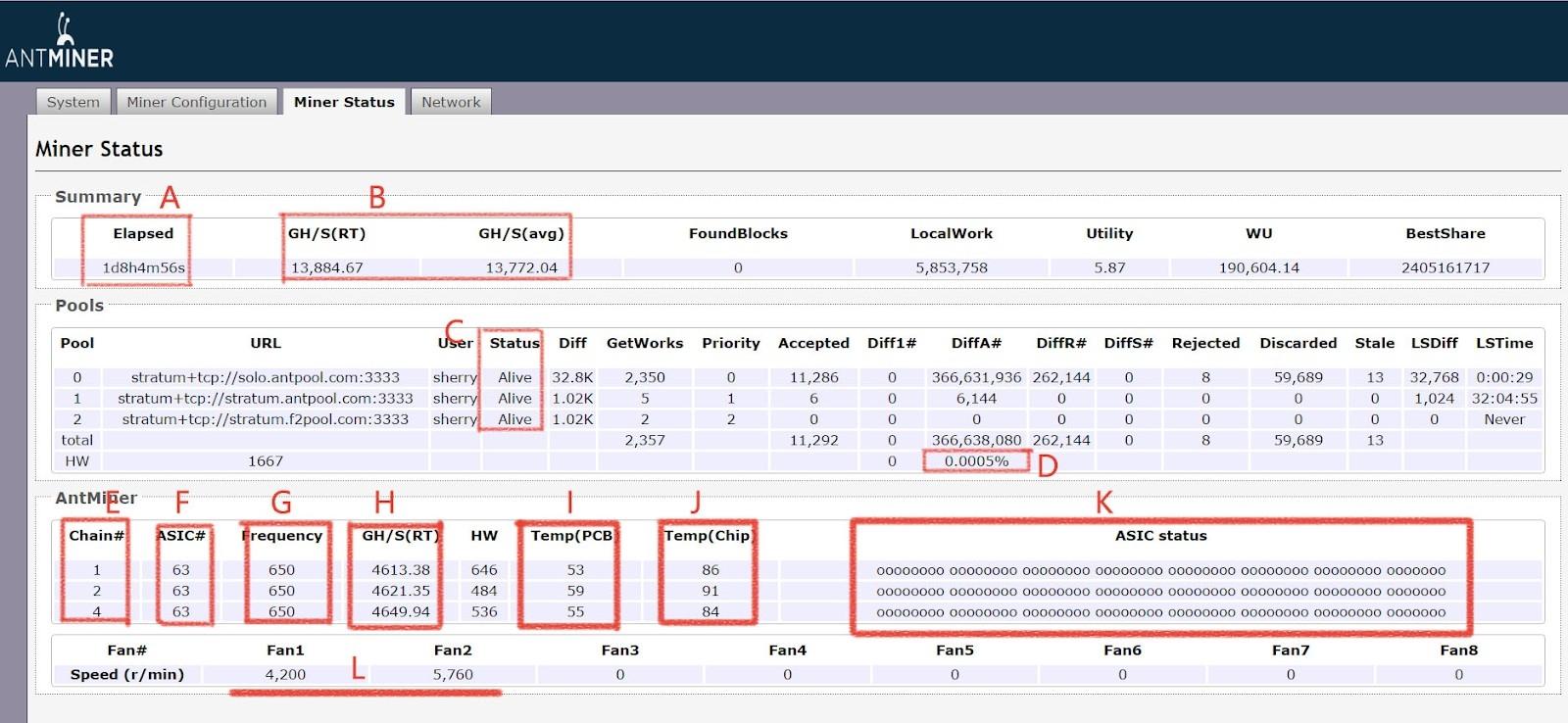
Task: Switch to the Miner Configuration tab
Action: [196, 102]
